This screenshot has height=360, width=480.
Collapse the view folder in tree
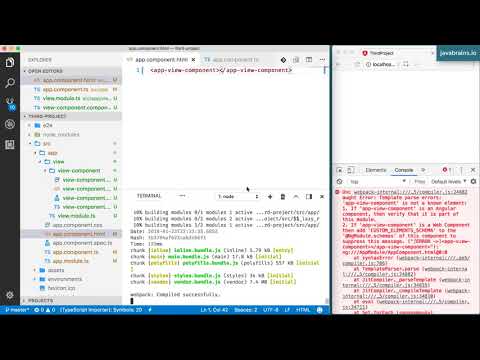click(x=58, y=162)
